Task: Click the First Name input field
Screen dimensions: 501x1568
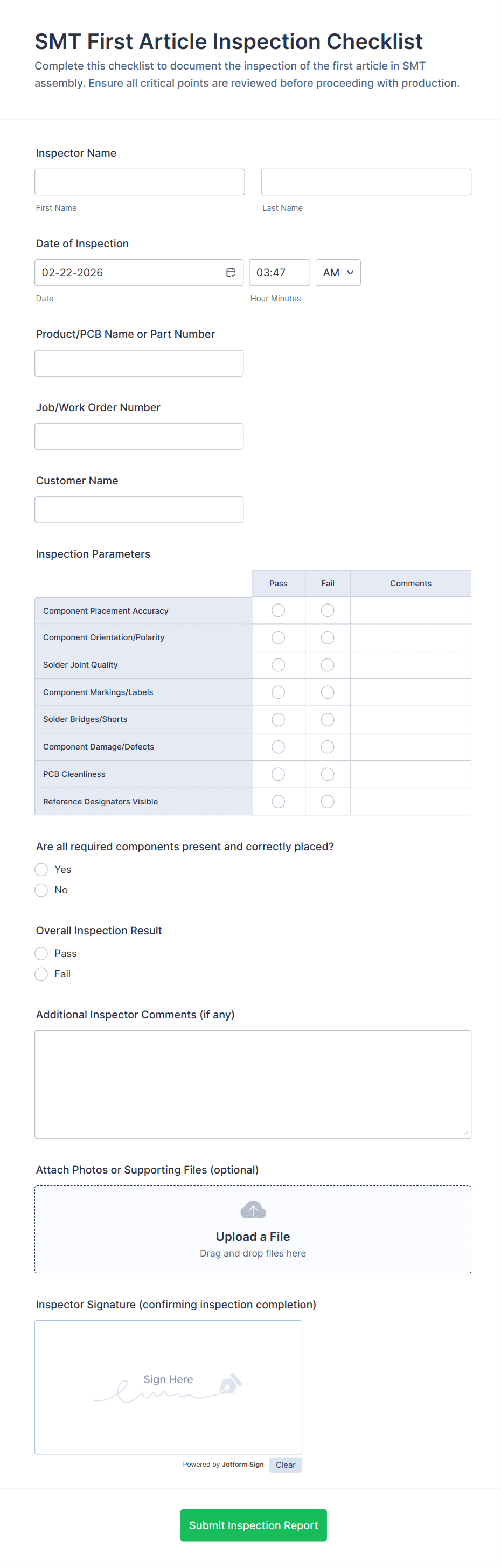Action: [x=140, y=182]
